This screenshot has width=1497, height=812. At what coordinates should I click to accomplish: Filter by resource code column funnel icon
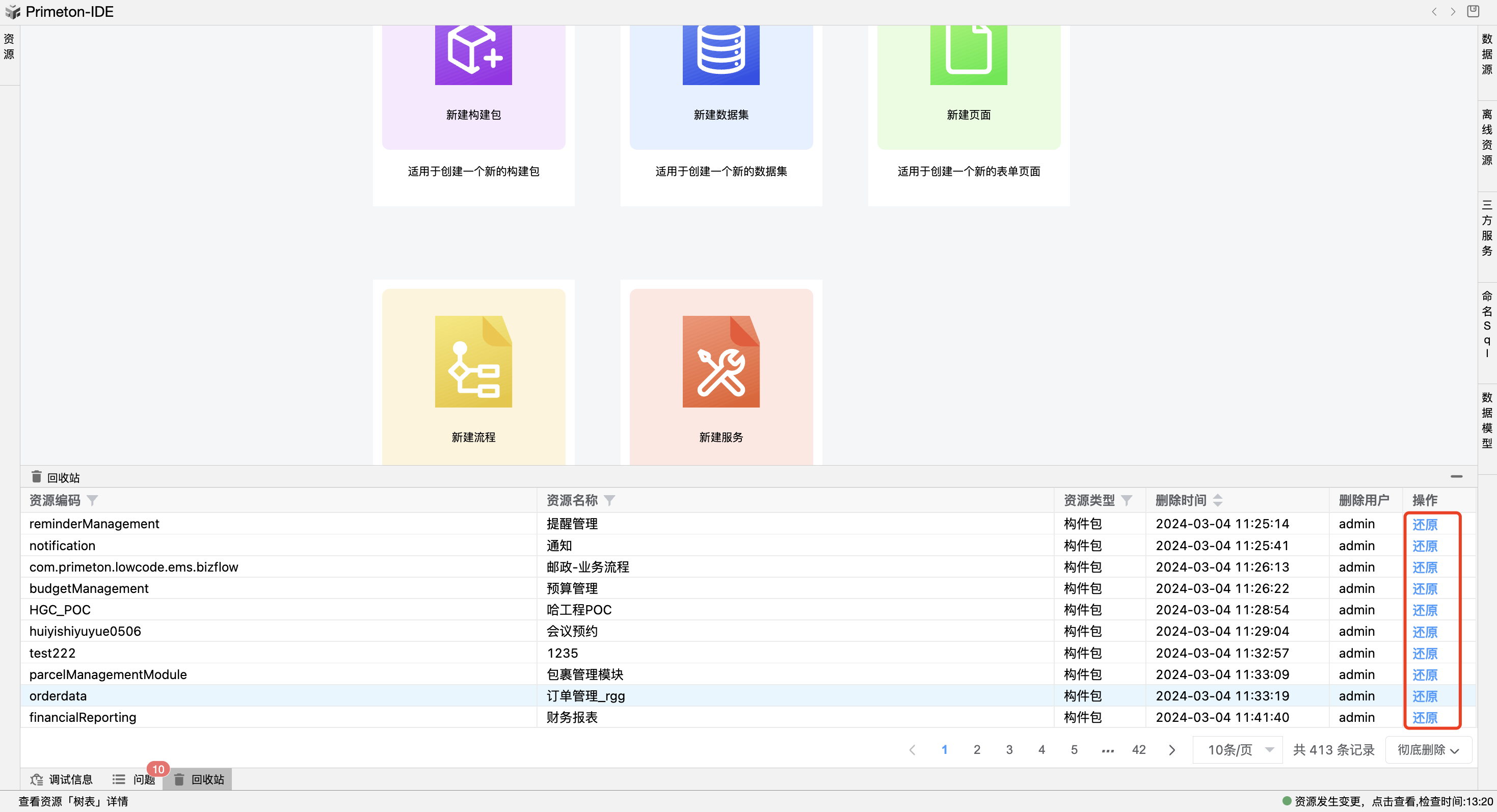pos(92,500)
